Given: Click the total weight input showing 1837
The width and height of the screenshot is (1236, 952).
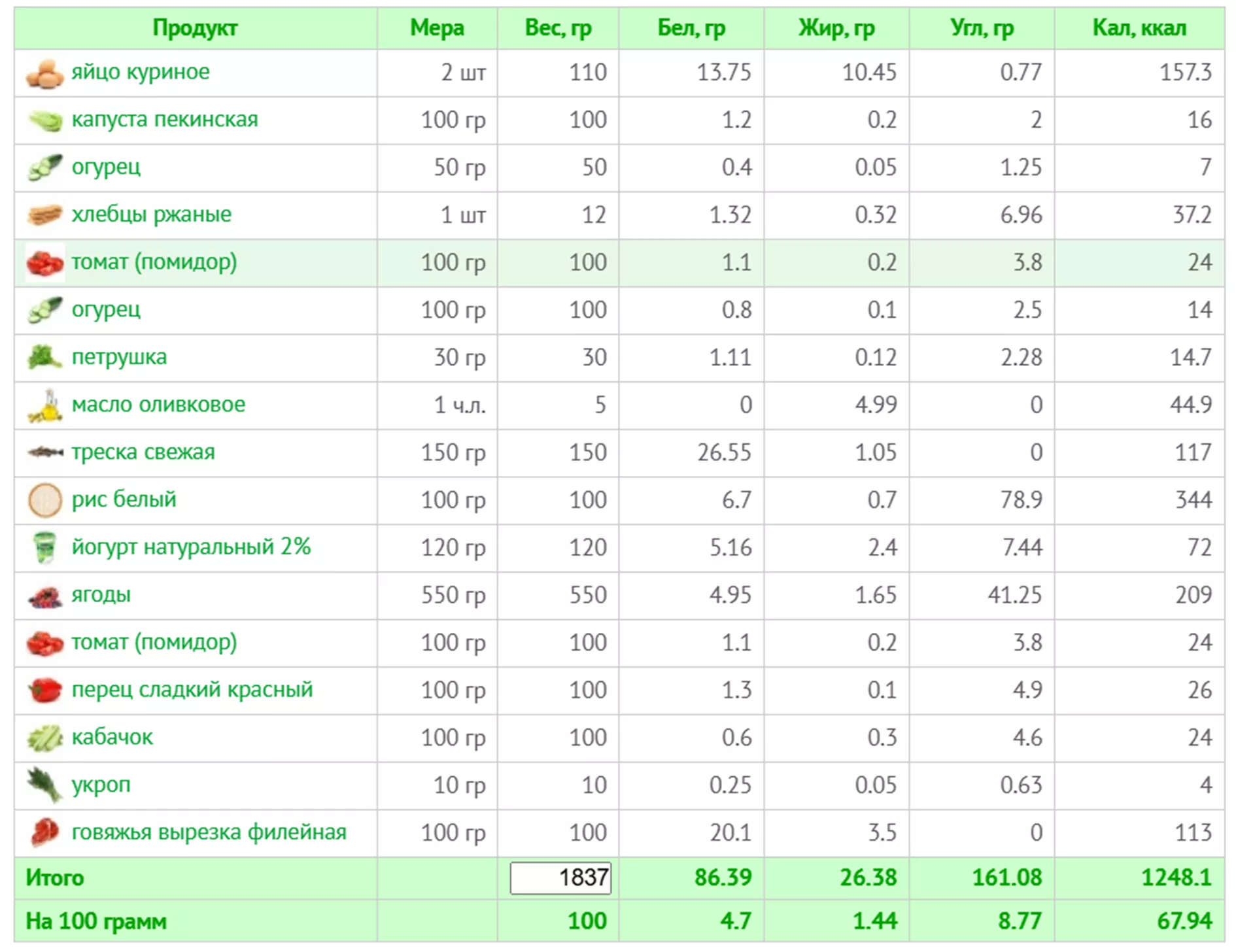Looking at the screenshot, I should 560,877.
